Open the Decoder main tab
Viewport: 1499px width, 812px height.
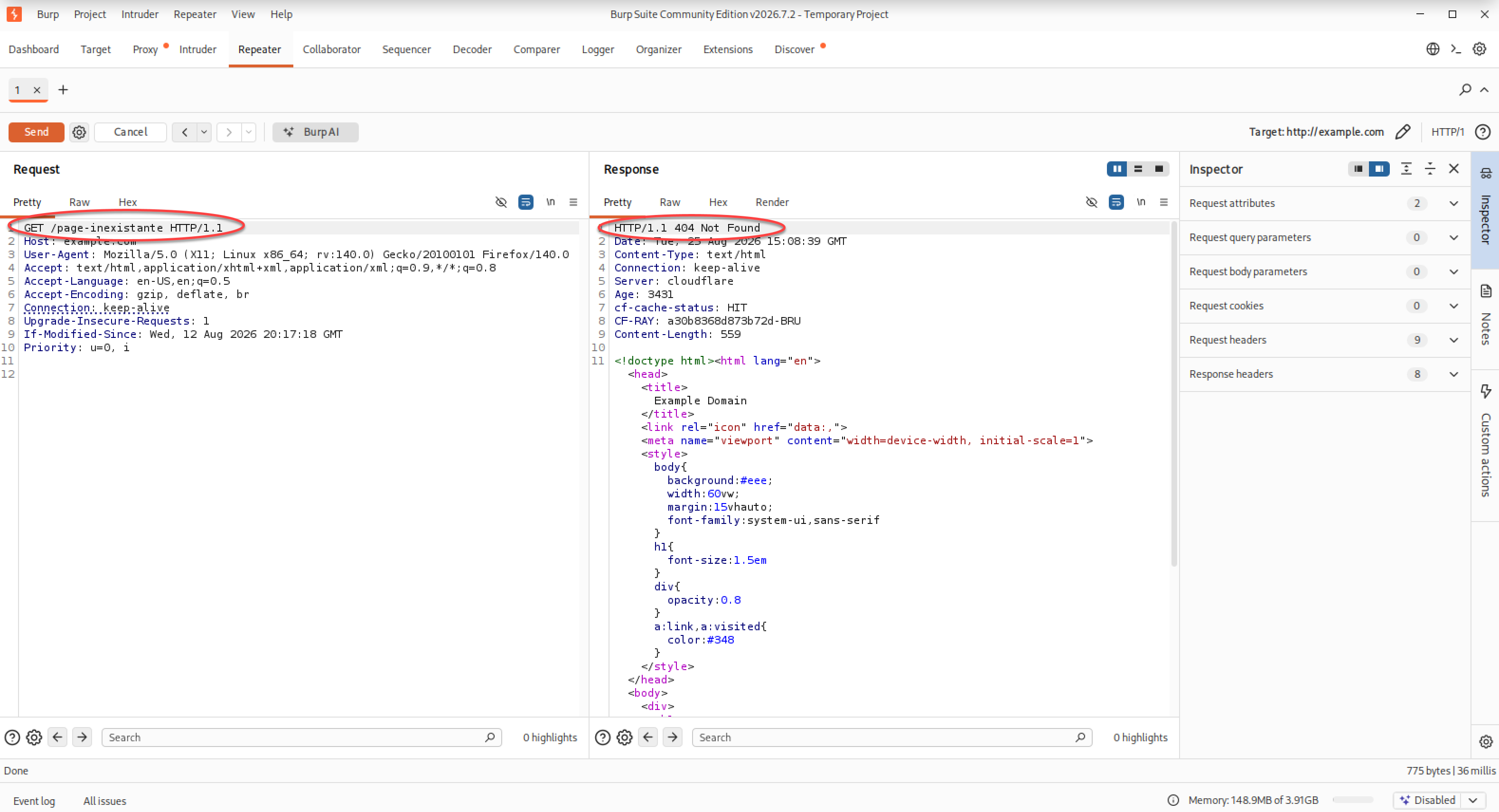pos(472,49)
